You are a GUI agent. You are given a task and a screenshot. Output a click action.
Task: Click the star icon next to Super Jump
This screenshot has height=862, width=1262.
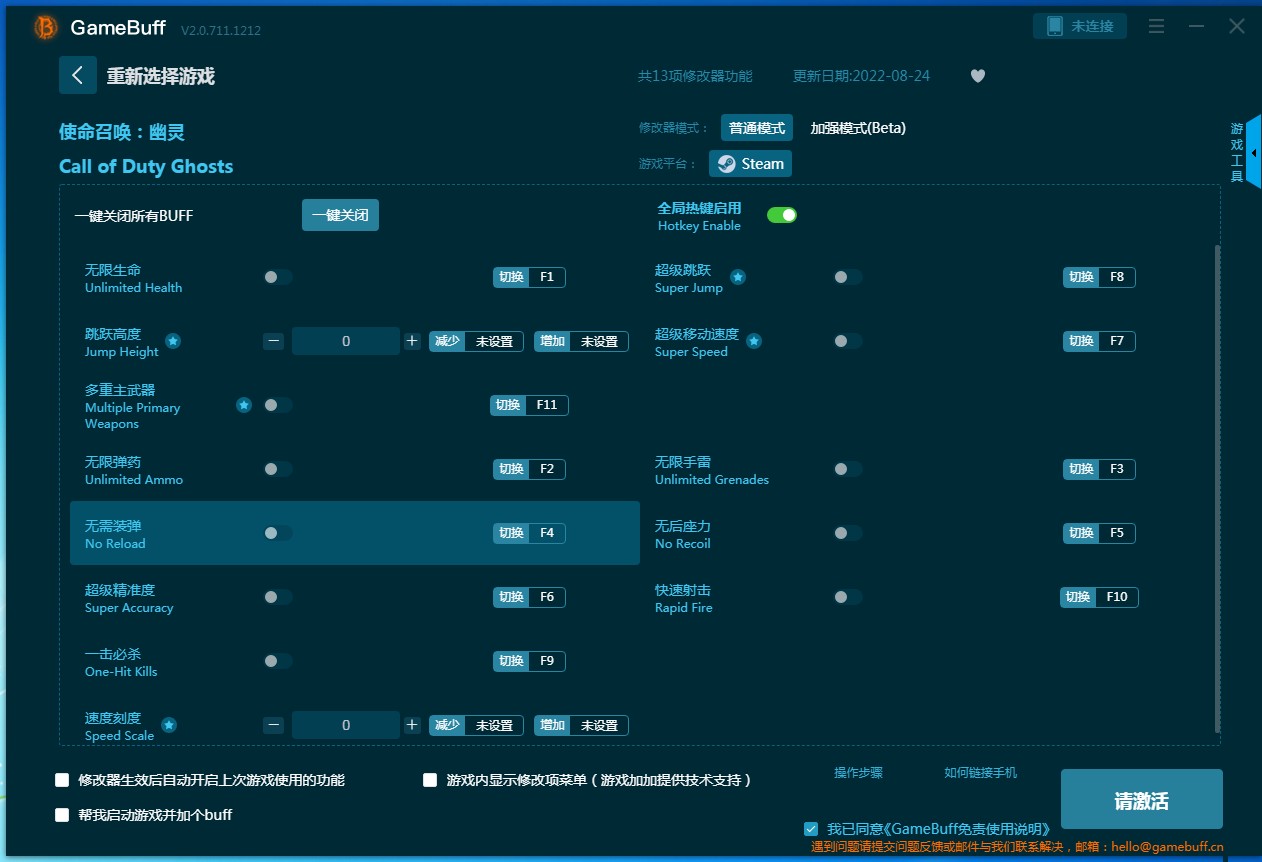738,277
